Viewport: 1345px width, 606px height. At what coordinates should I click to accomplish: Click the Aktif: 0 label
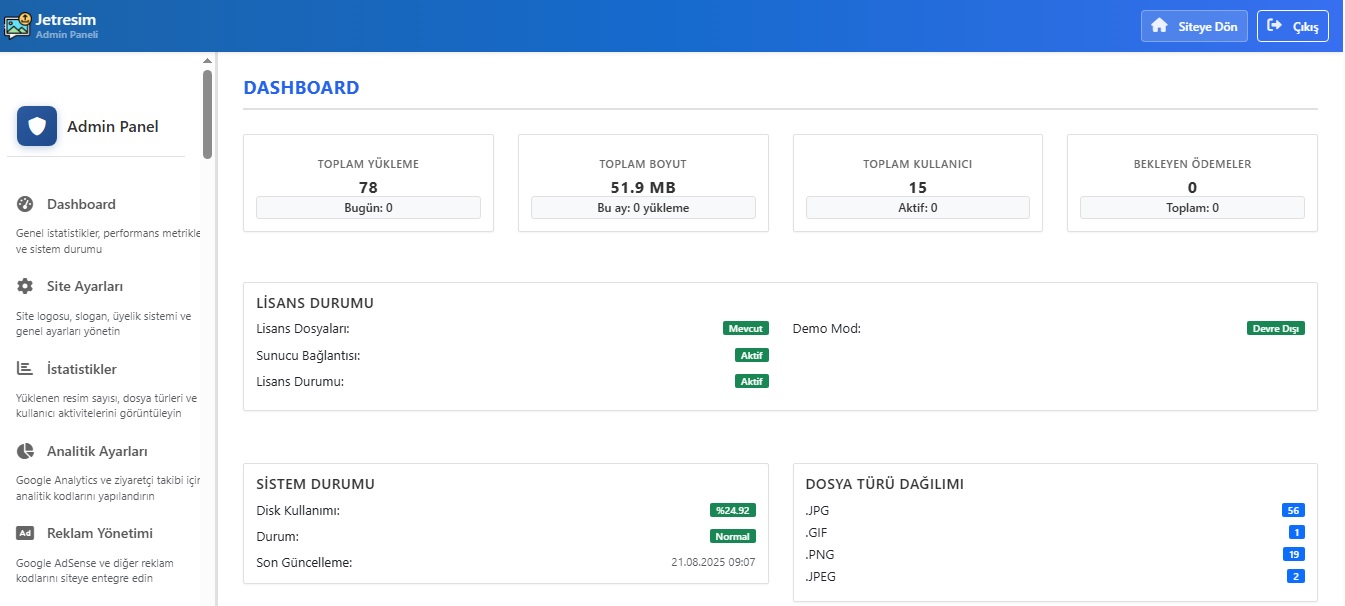coord(918,208)
